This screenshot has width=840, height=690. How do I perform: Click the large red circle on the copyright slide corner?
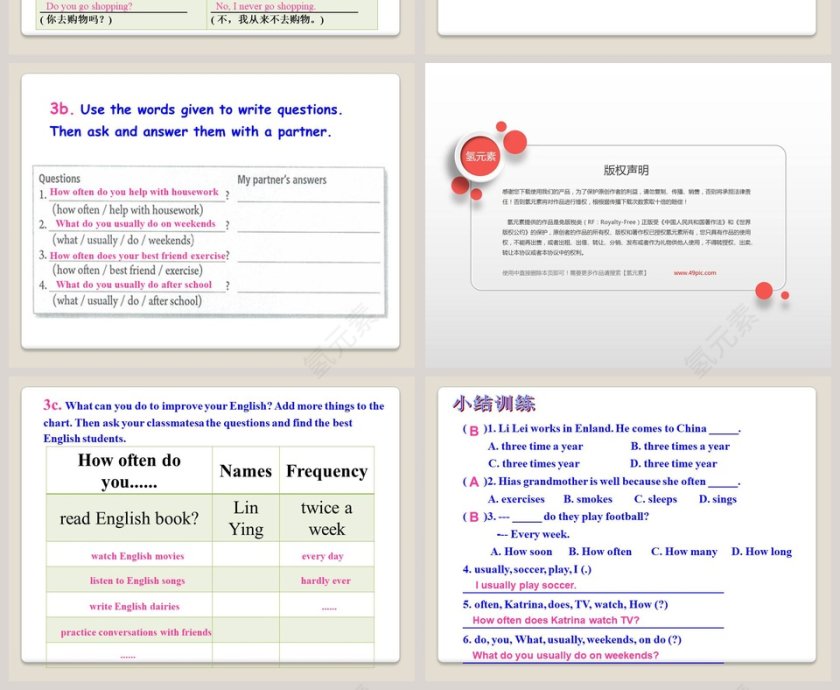coord(763,289)
